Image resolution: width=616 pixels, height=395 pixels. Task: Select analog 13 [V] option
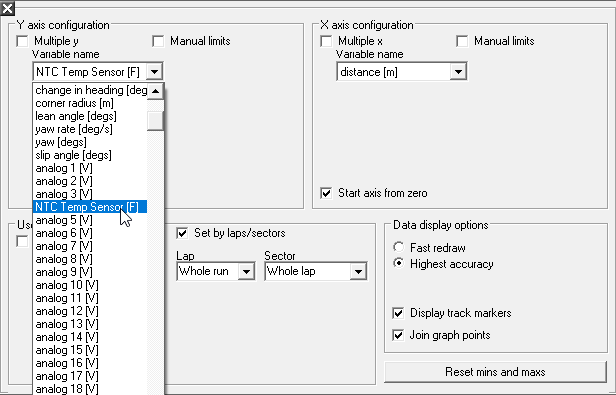tap(90, 323)
